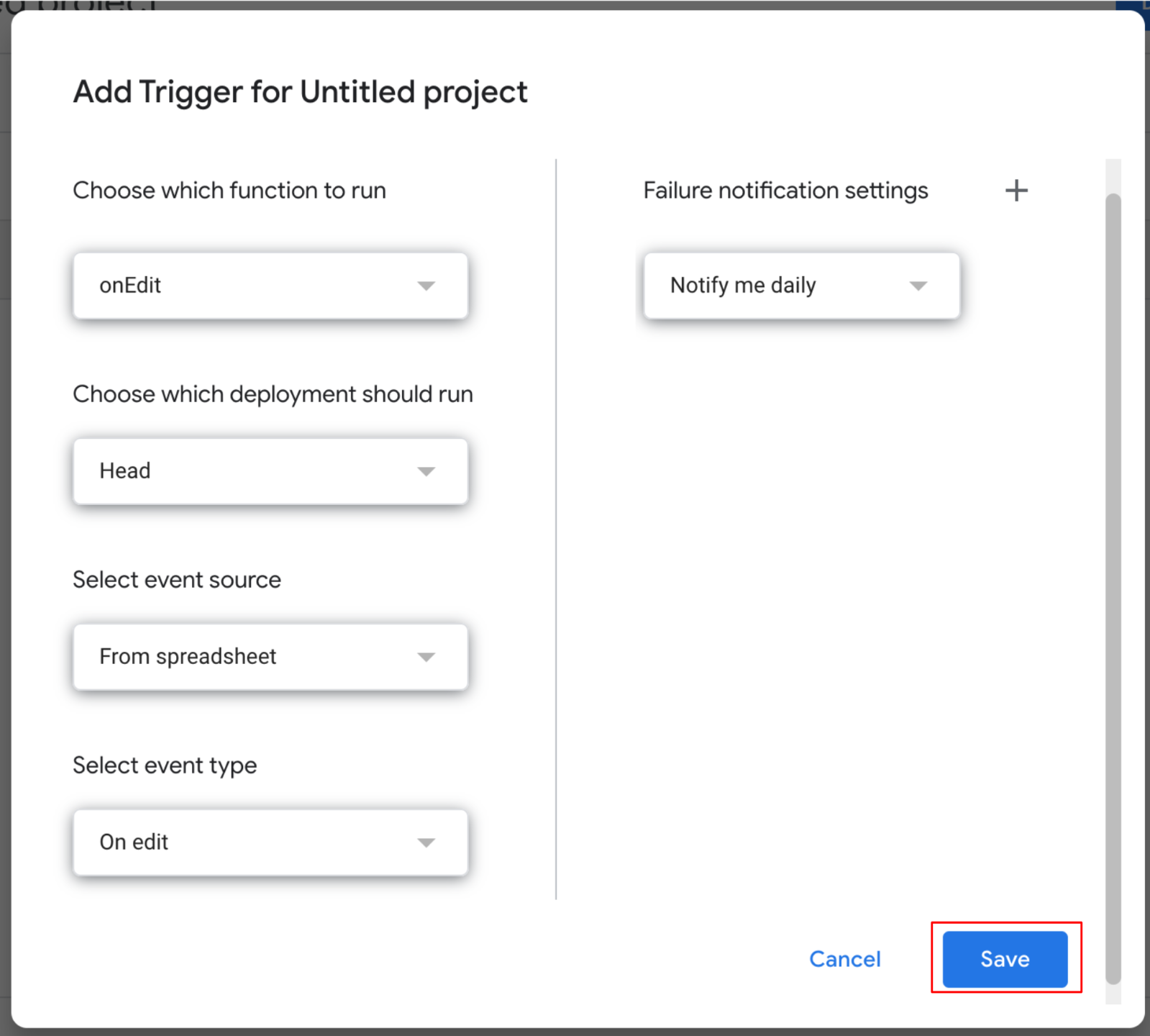Click the arrow beside On edit
1150x1036 pixels.
click(426, 842)
